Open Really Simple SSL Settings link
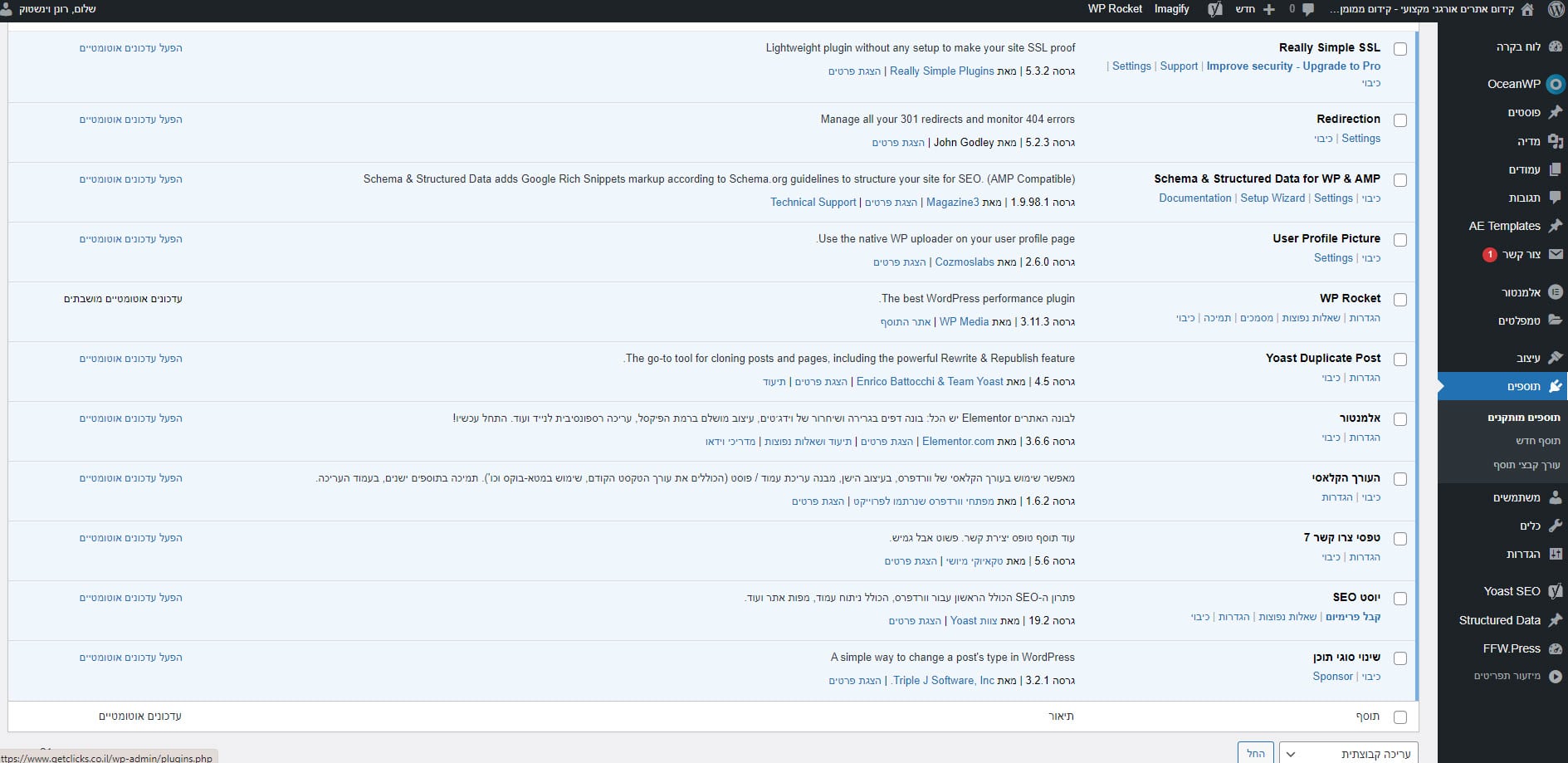The height and width of the screenshot is (763, 1568). [1131, 66]
